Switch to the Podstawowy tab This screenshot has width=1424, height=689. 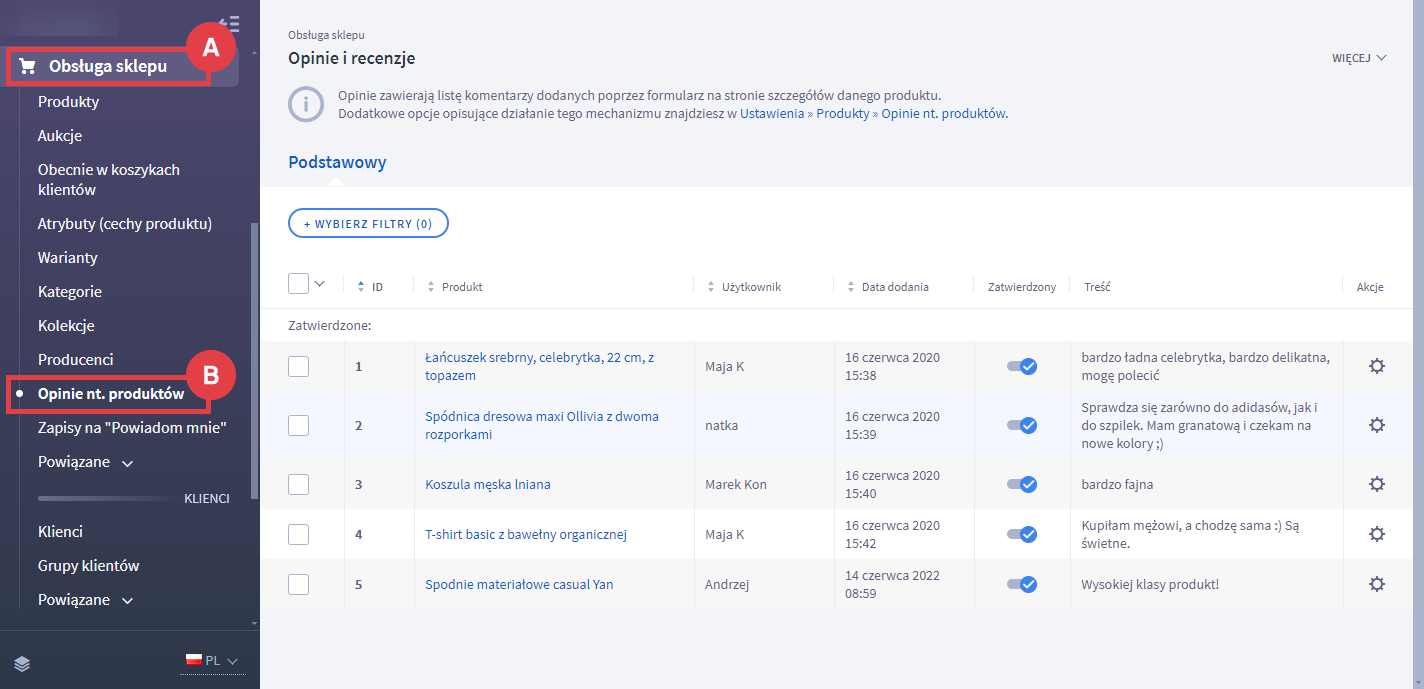point(337,162)
